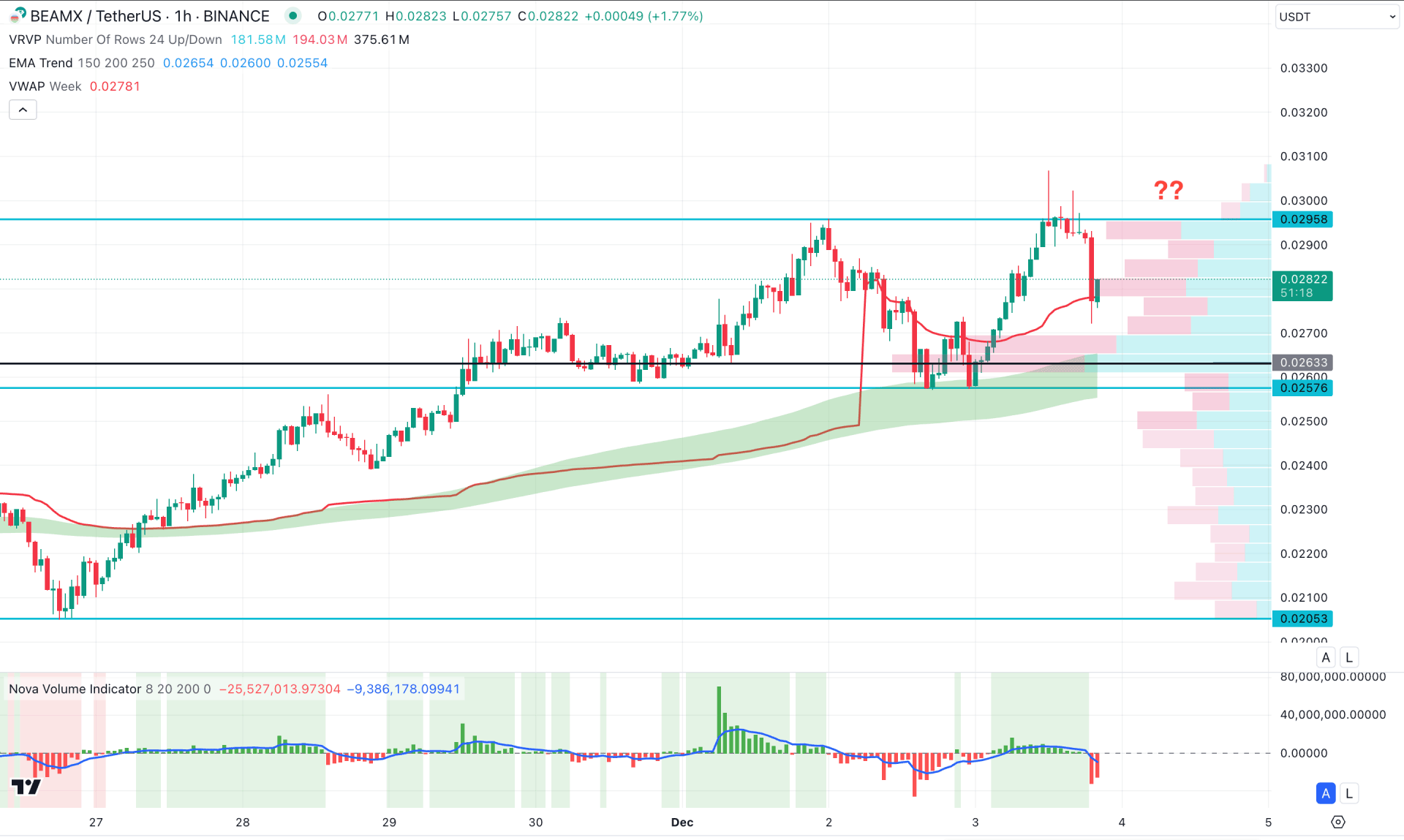The width and height of the screenshot is (1404, 840).
Task: Click the EMA value 0.02600
Action: pos(245,63)
